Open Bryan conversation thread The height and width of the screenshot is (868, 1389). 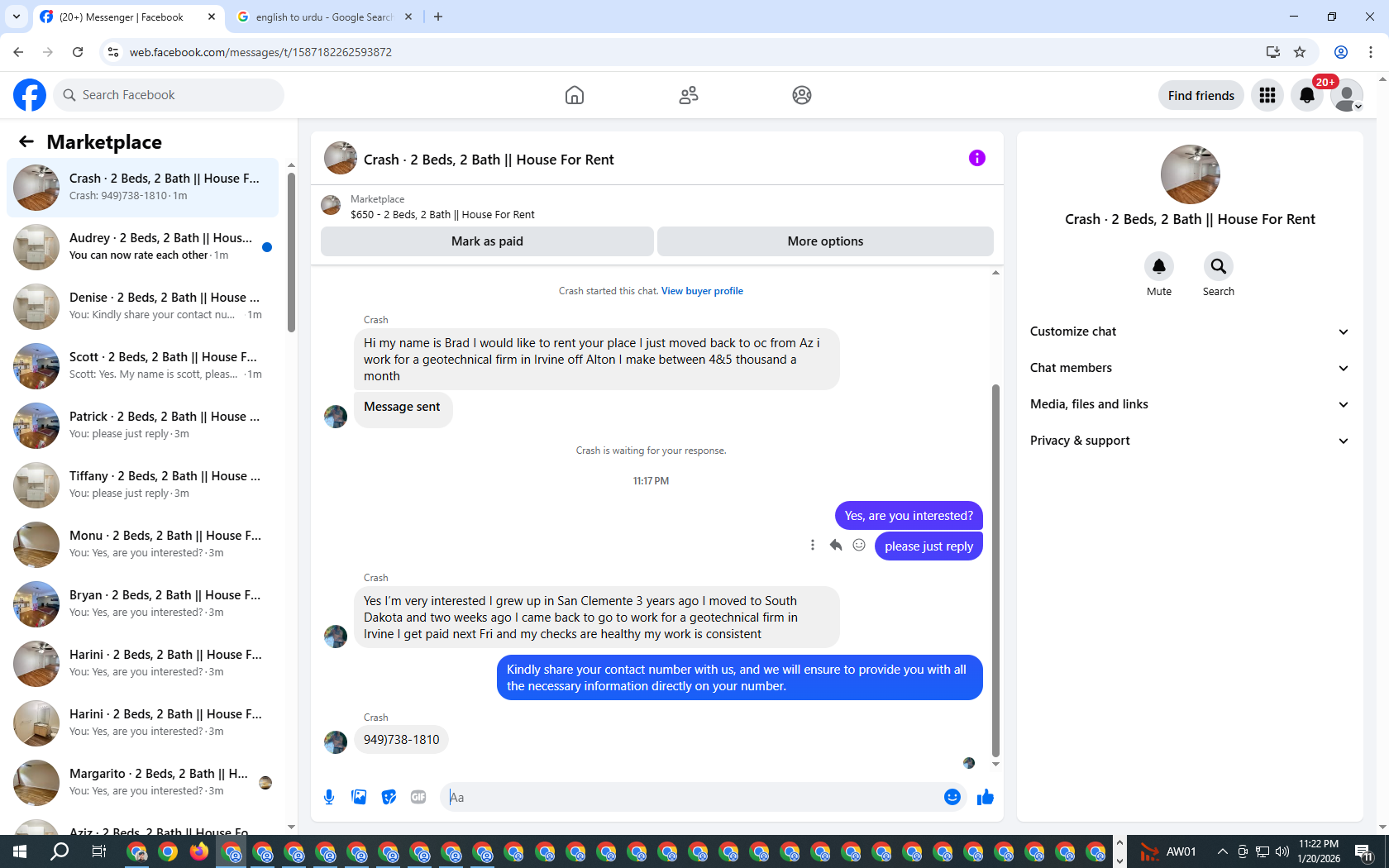(143, 604)
